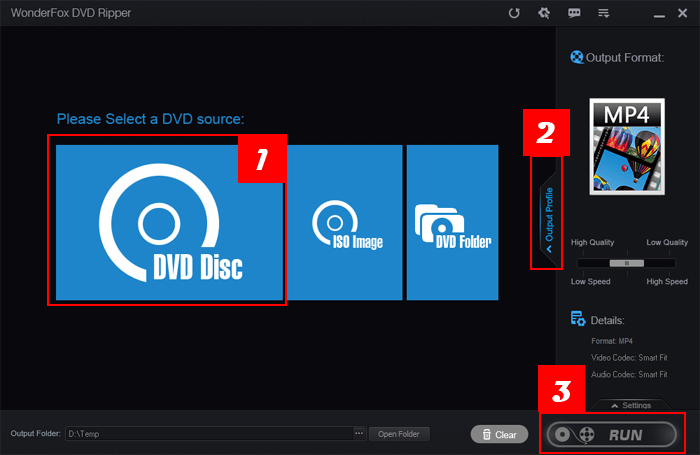Expand the Settings panel
Screen dimensions: 700x455
click(x=631, y=405)
